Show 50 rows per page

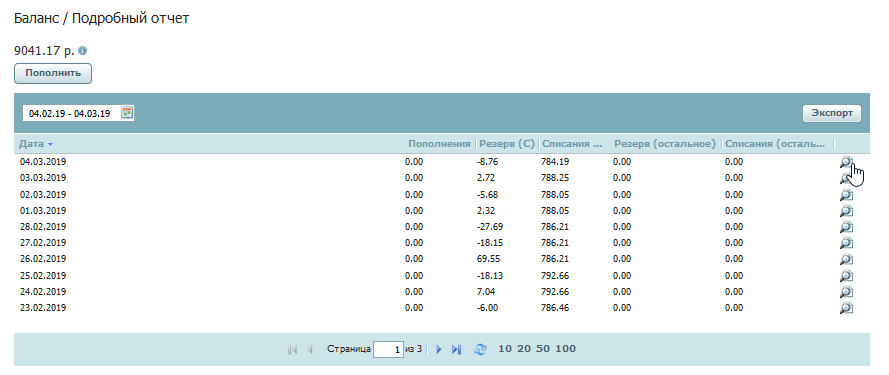pos(543,349)
